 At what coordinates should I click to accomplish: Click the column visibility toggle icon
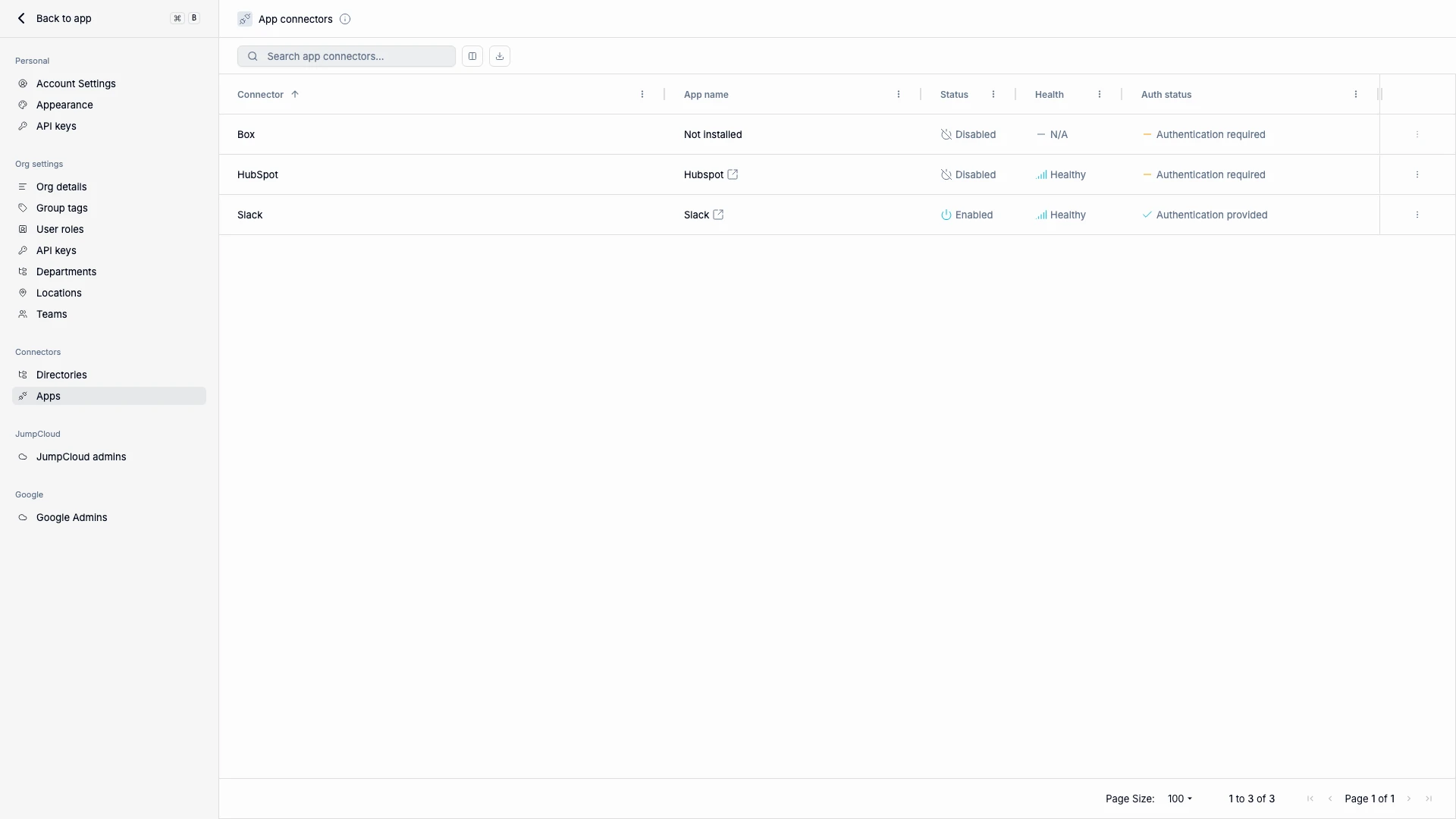click(472, 56)
